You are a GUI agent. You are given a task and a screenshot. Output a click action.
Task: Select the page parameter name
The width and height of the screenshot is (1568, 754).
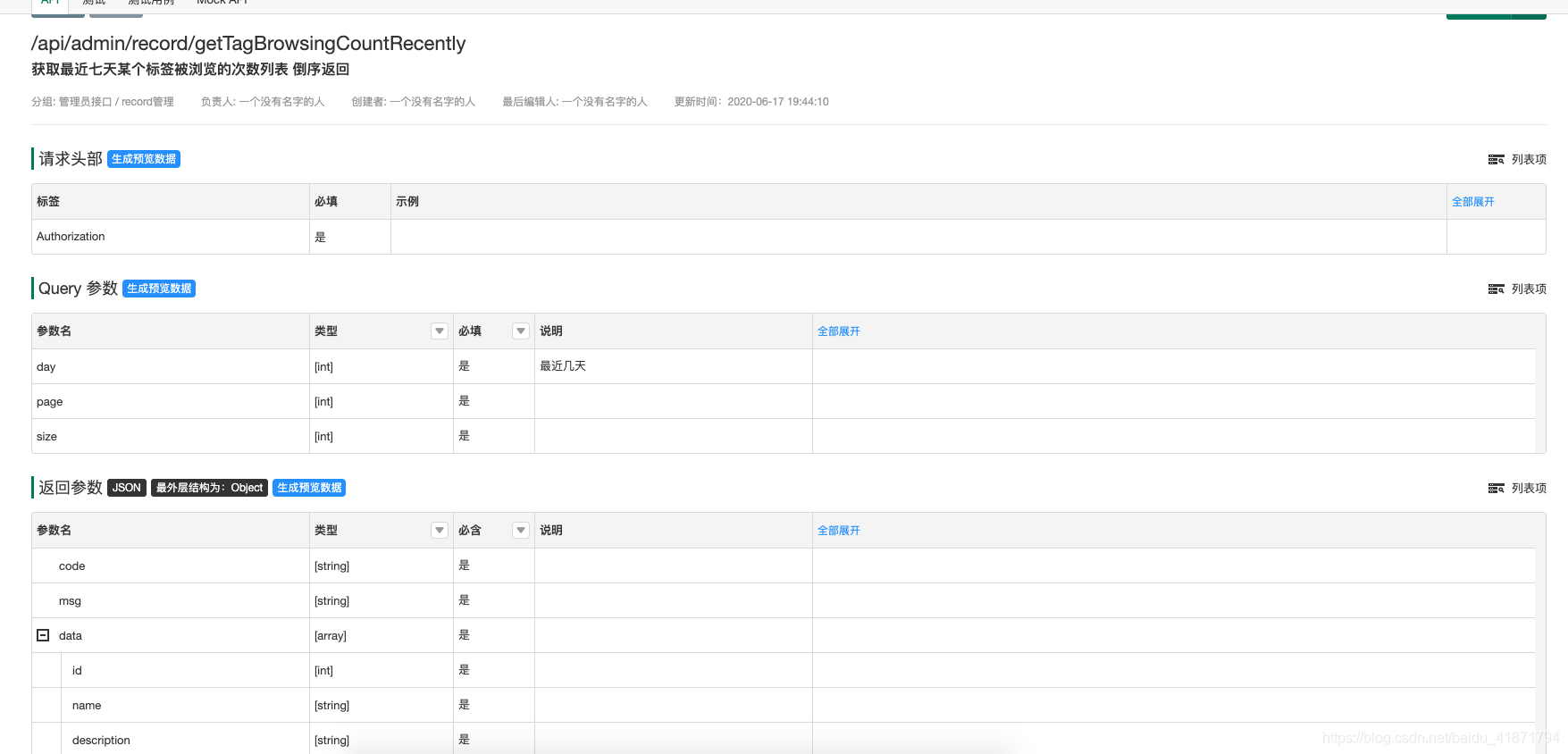50,402
